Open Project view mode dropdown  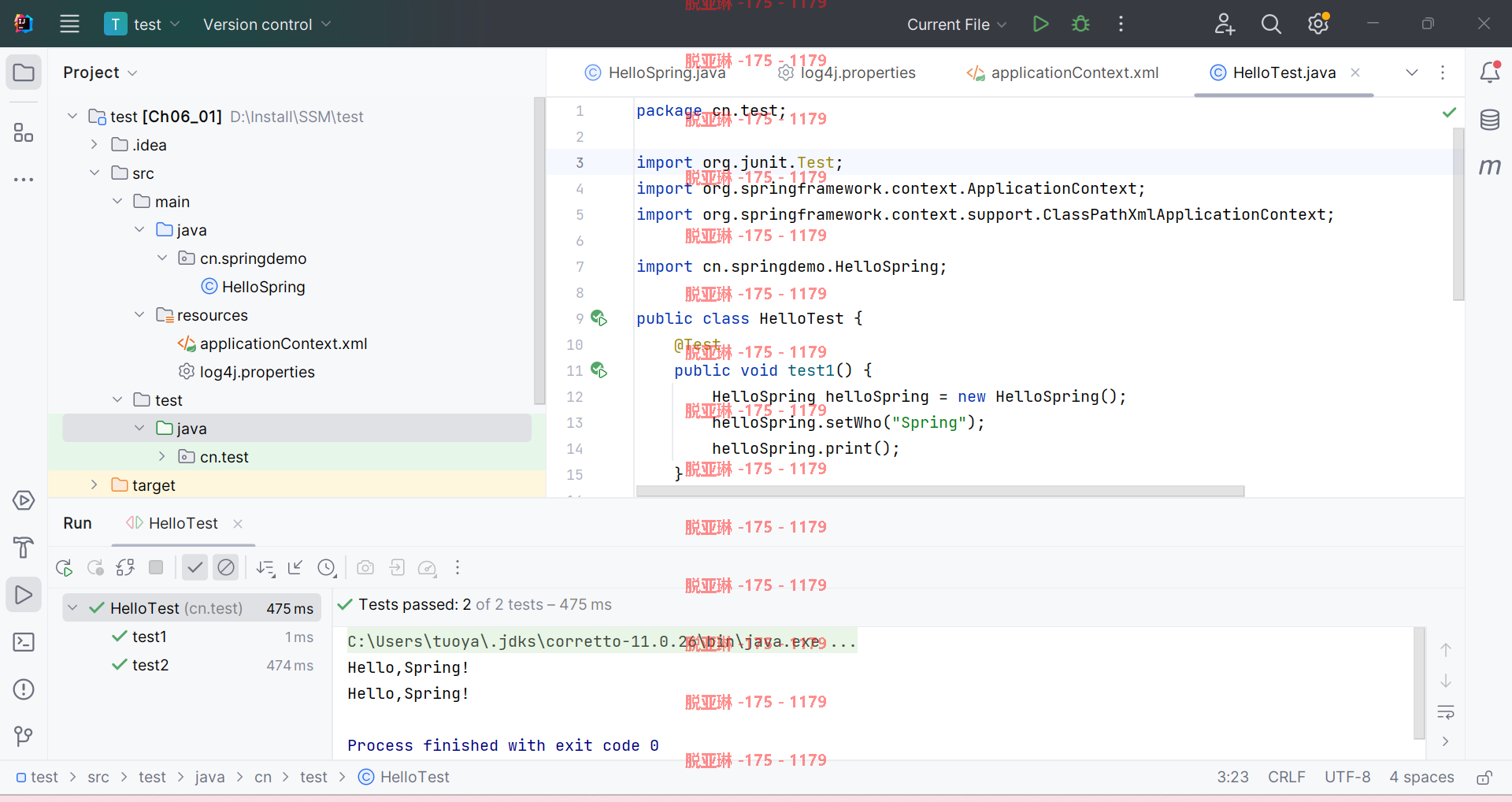(100, 72)
